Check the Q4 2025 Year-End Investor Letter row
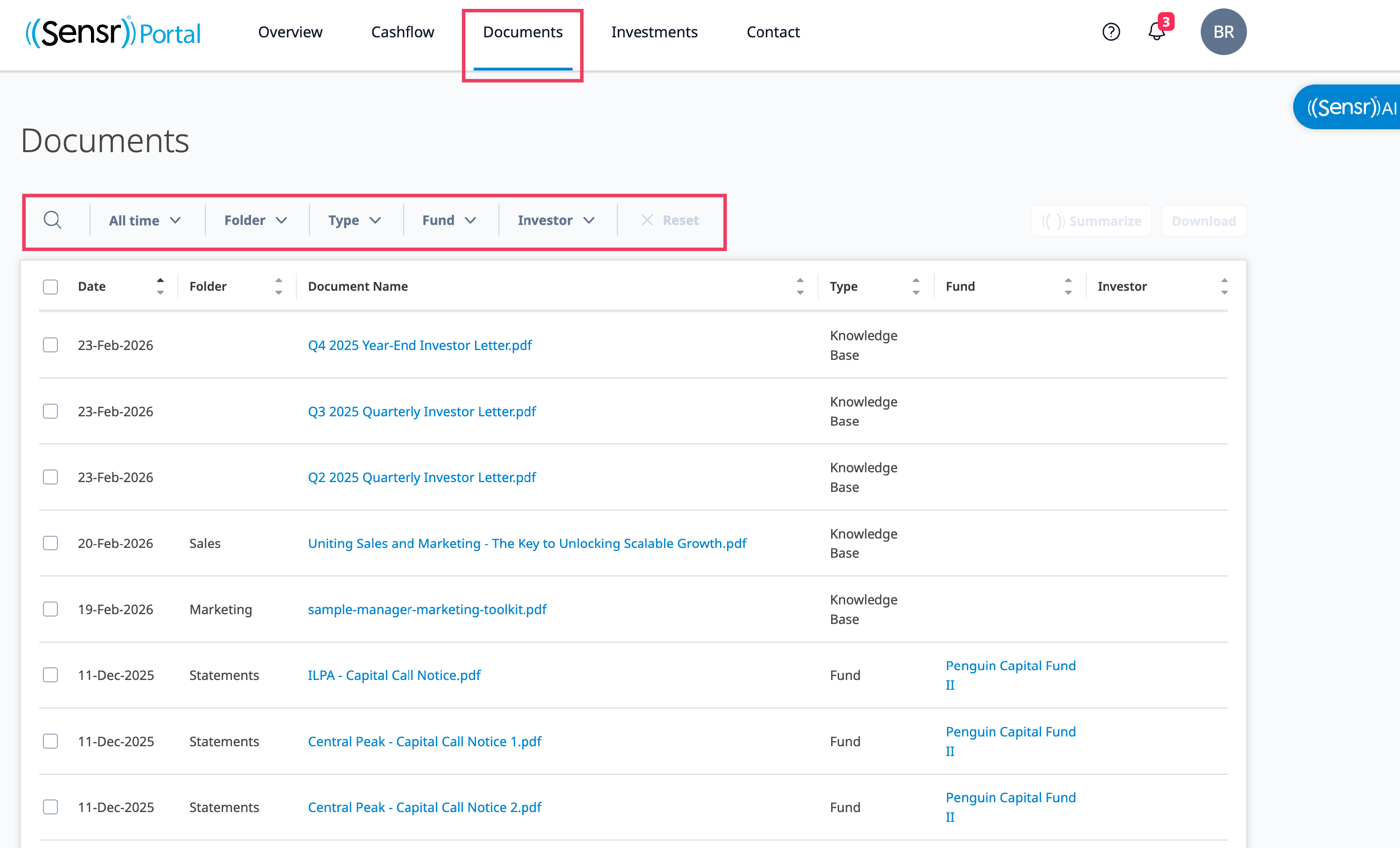 coord(50,345)
